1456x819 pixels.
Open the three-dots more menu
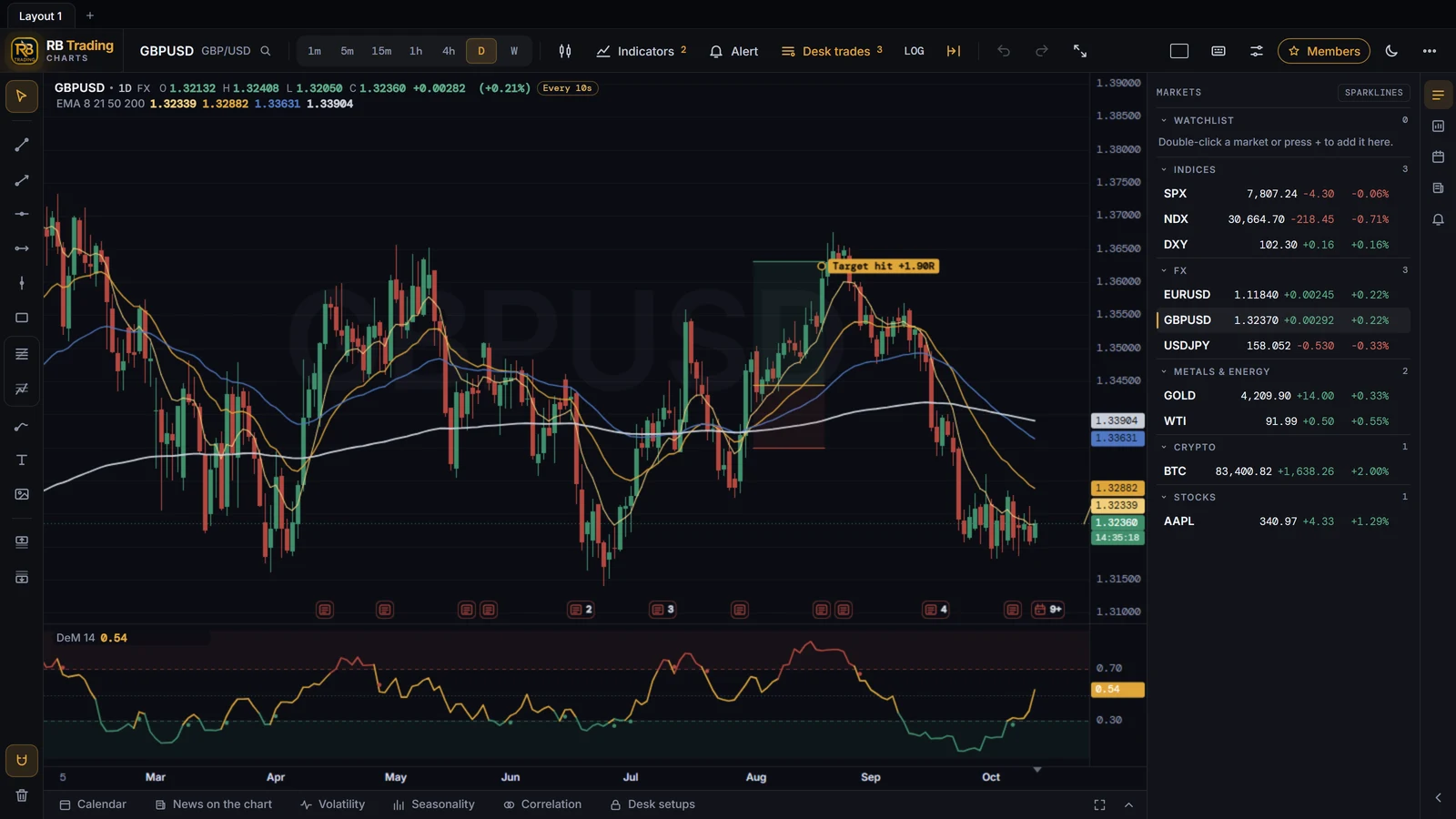pyautogui.click(x=1430, y=51)
